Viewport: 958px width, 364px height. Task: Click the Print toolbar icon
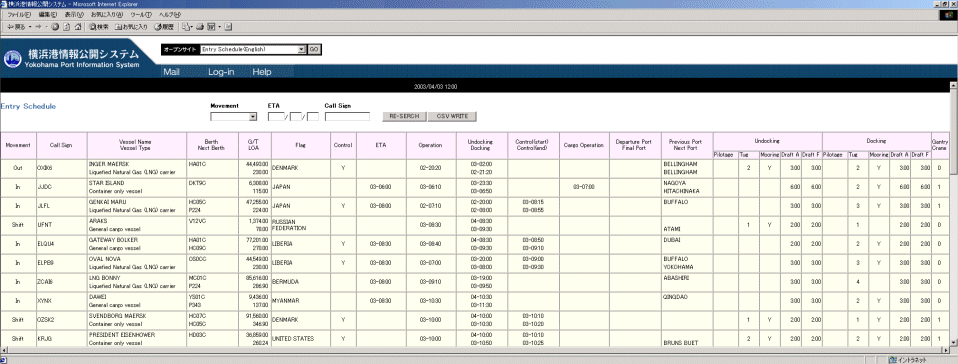200,27
